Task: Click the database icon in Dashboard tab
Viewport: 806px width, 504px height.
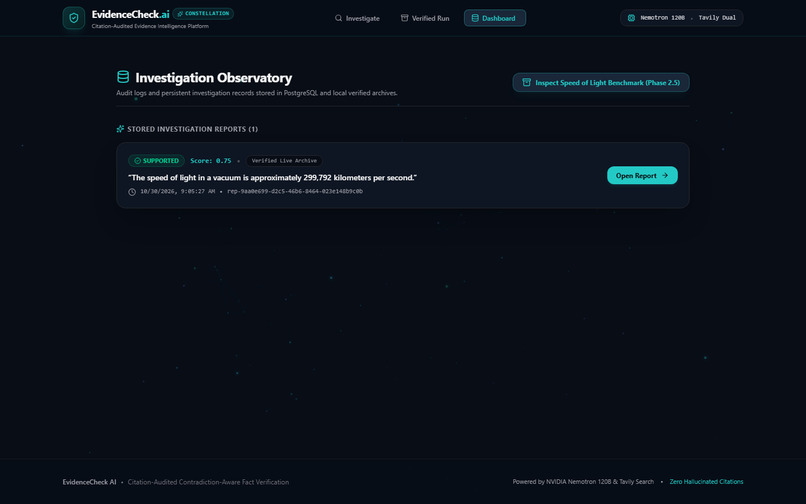Action: pos(475,18)
